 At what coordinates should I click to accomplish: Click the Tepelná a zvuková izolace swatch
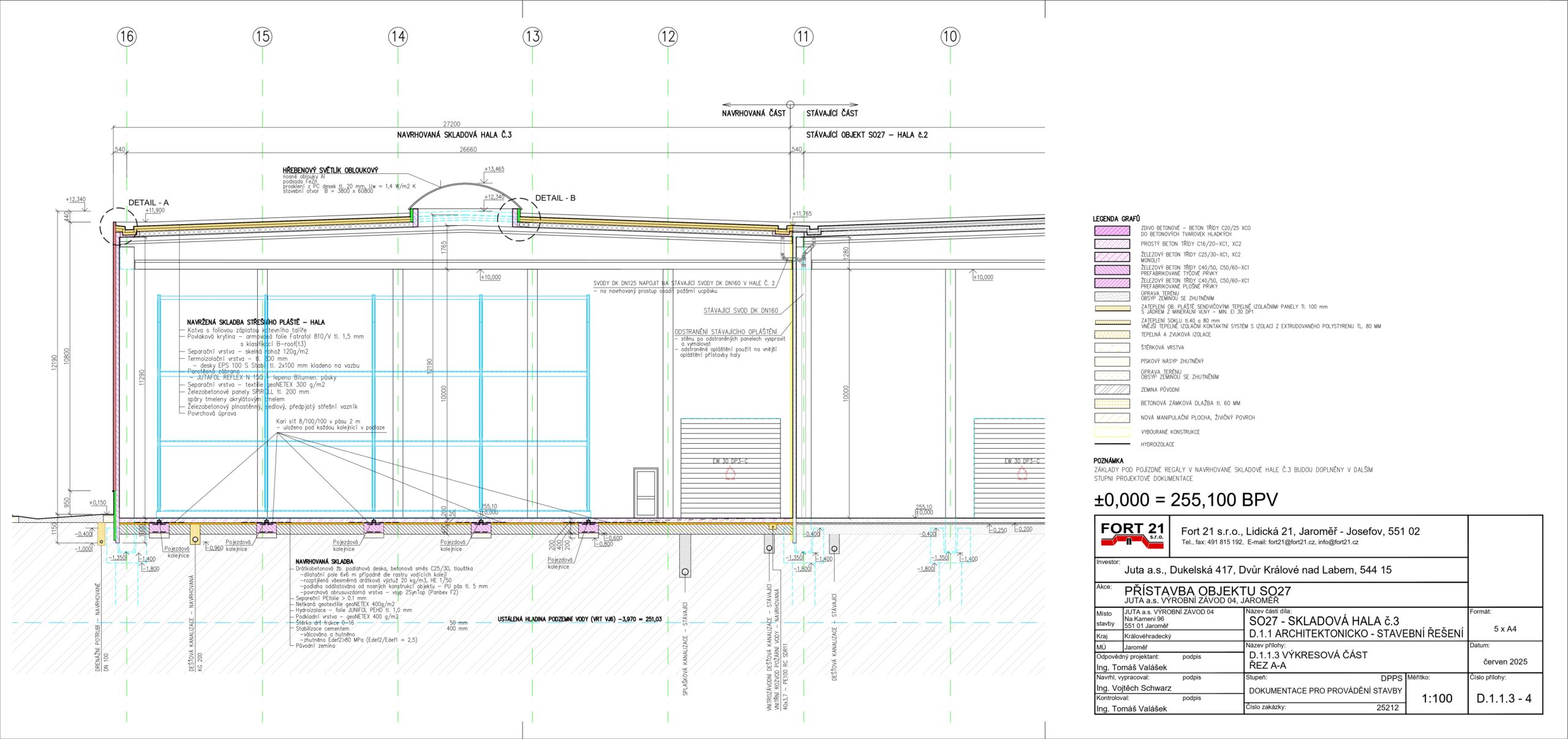tap(1112, 335)
